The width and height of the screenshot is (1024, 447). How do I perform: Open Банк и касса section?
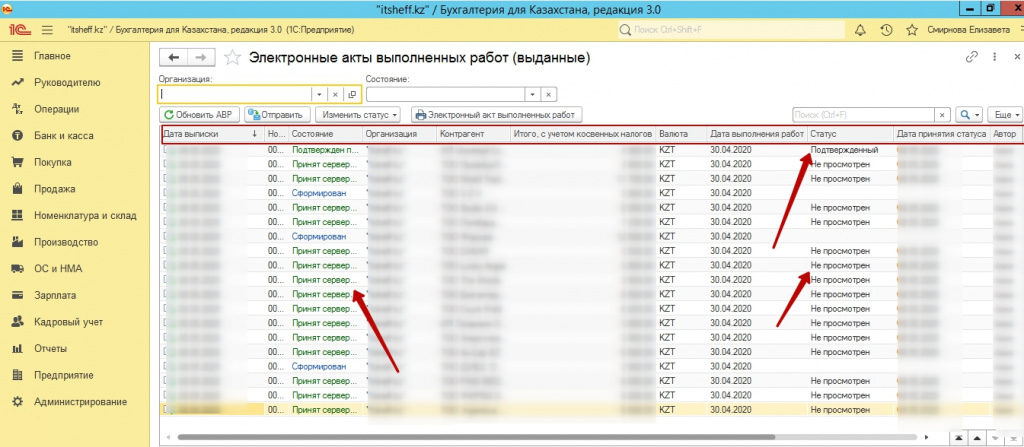[64, 136]
